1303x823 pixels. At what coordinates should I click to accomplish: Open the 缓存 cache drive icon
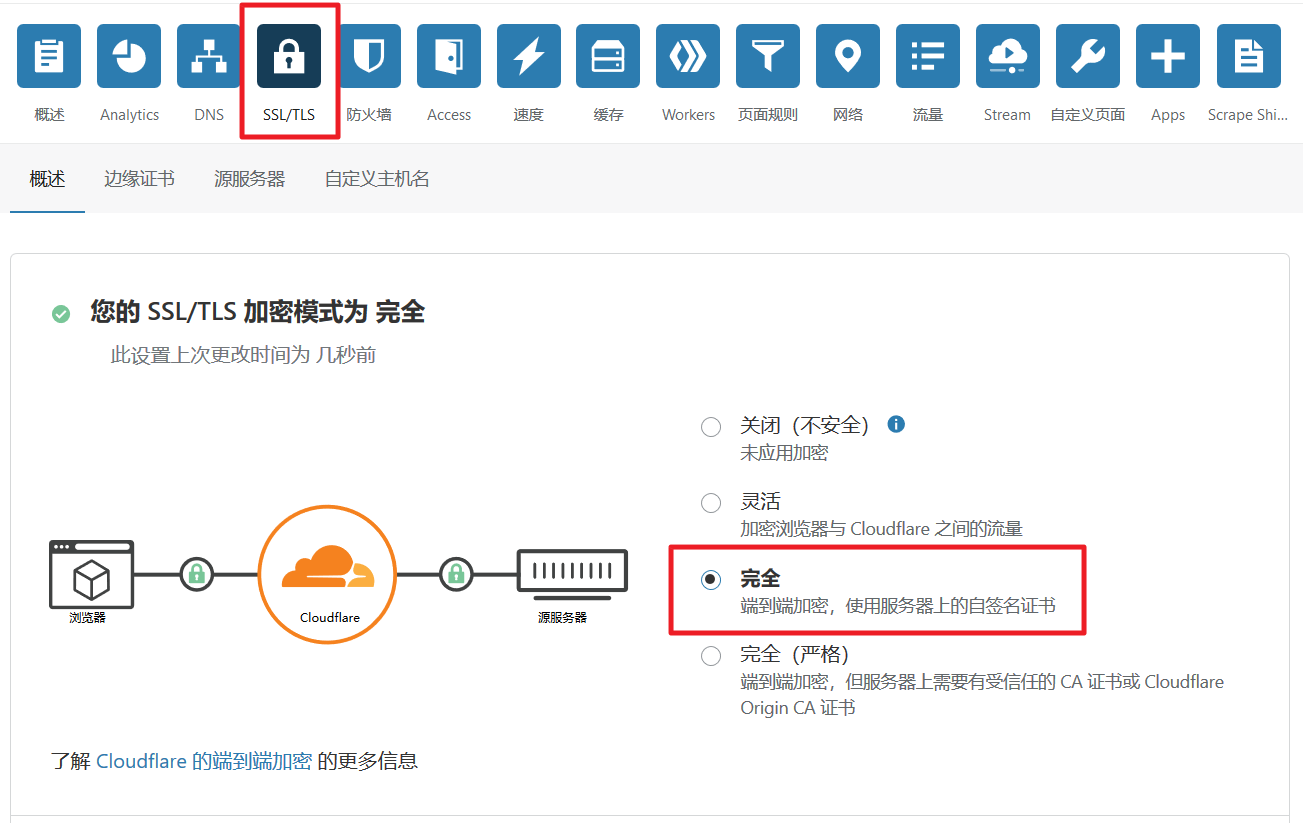(x=608, y=56)
